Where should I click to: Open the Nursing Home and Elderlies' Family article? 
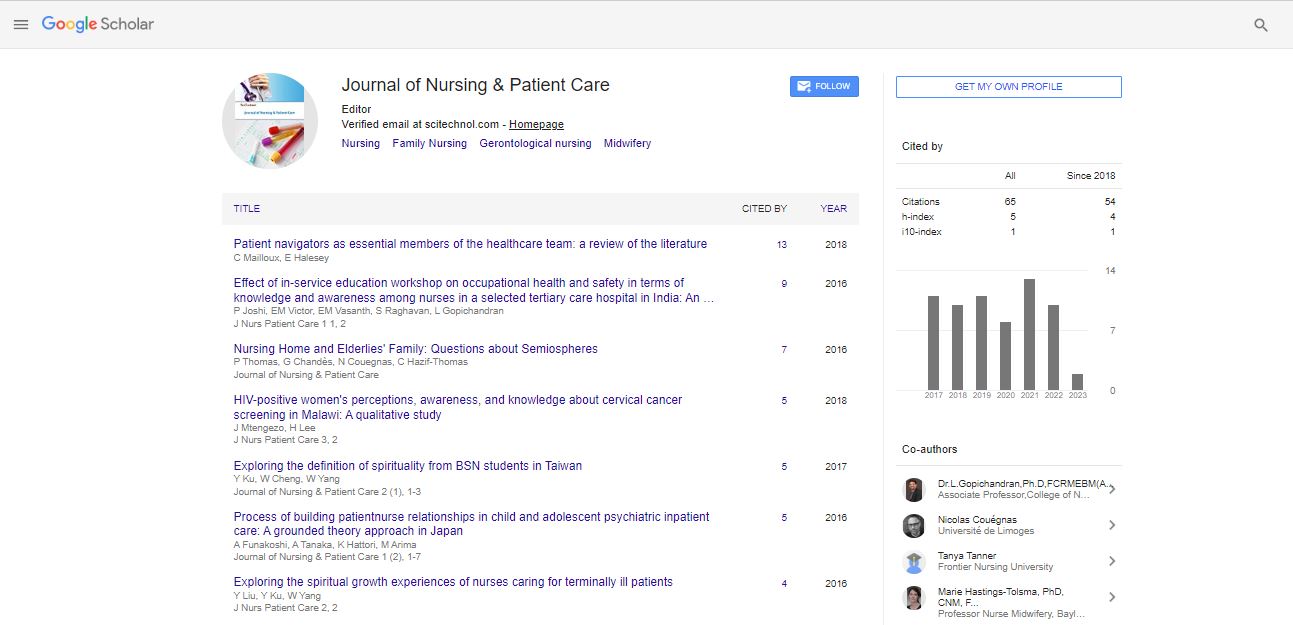[x=416, y=349]
